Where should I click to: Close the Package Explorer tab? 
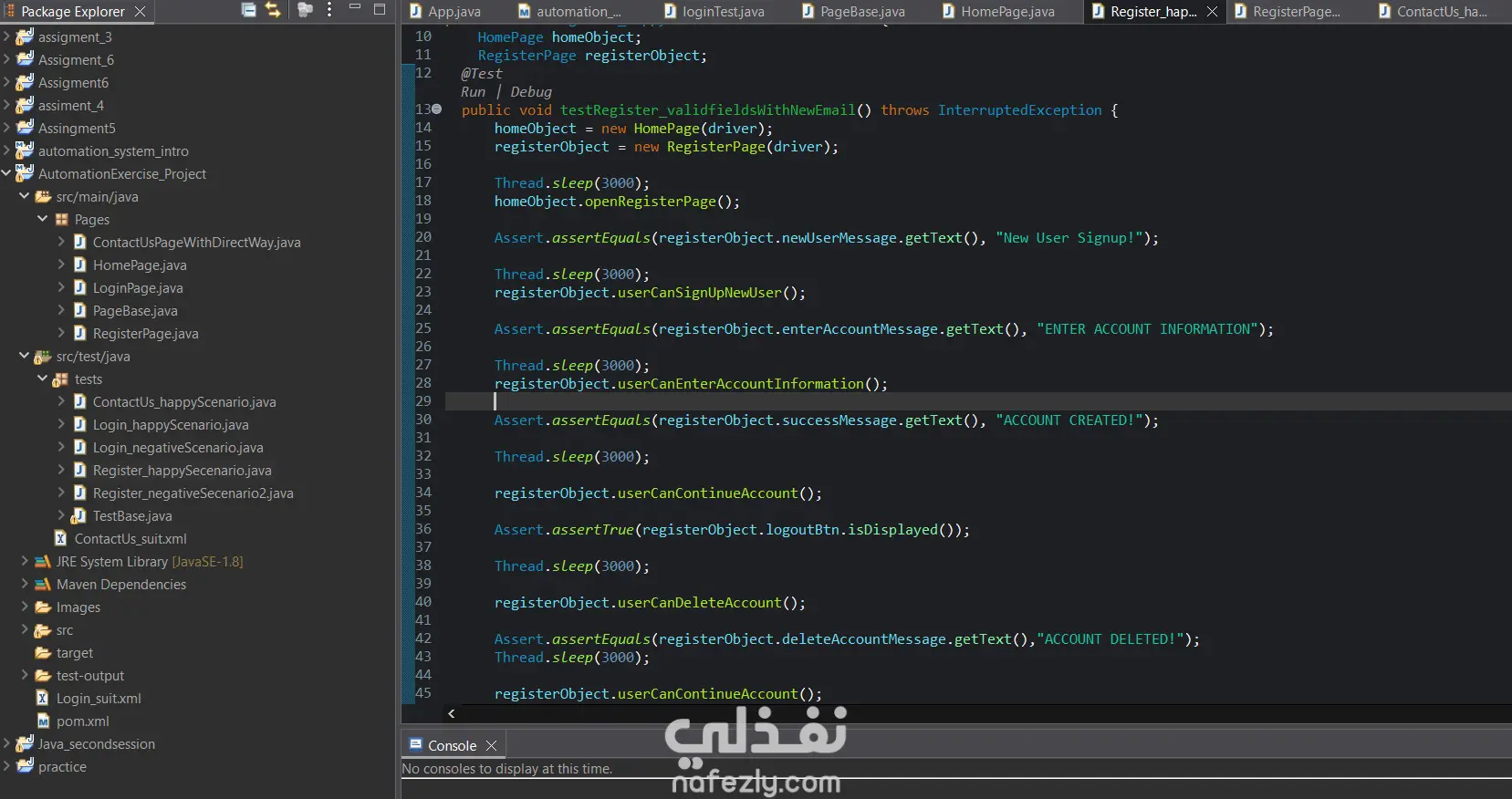(x=140, y=11)
